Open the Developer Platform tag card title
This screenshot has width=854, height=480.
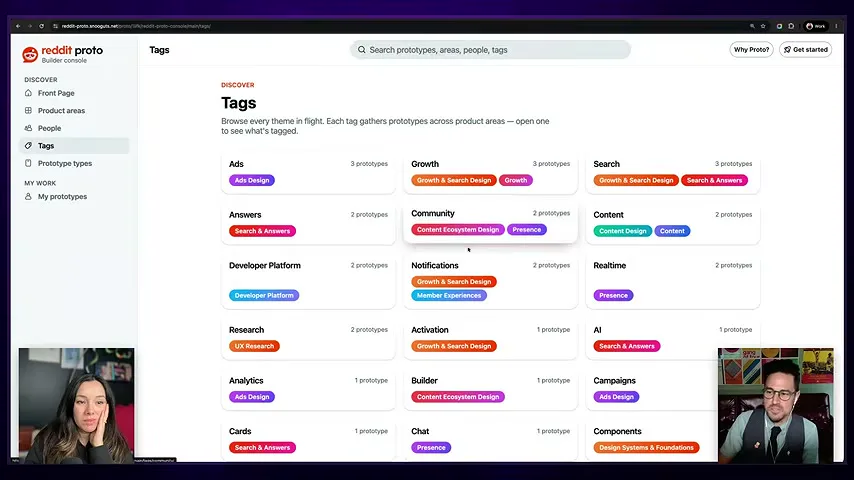click(265, 265)
